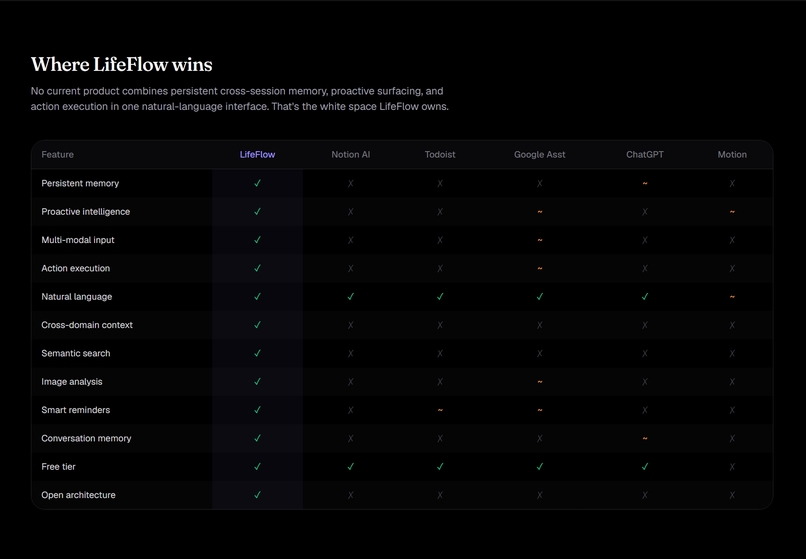Click LifeFlow checkmark for Action execution
This screenshot has height=559, width=806.
click(258, 268)
